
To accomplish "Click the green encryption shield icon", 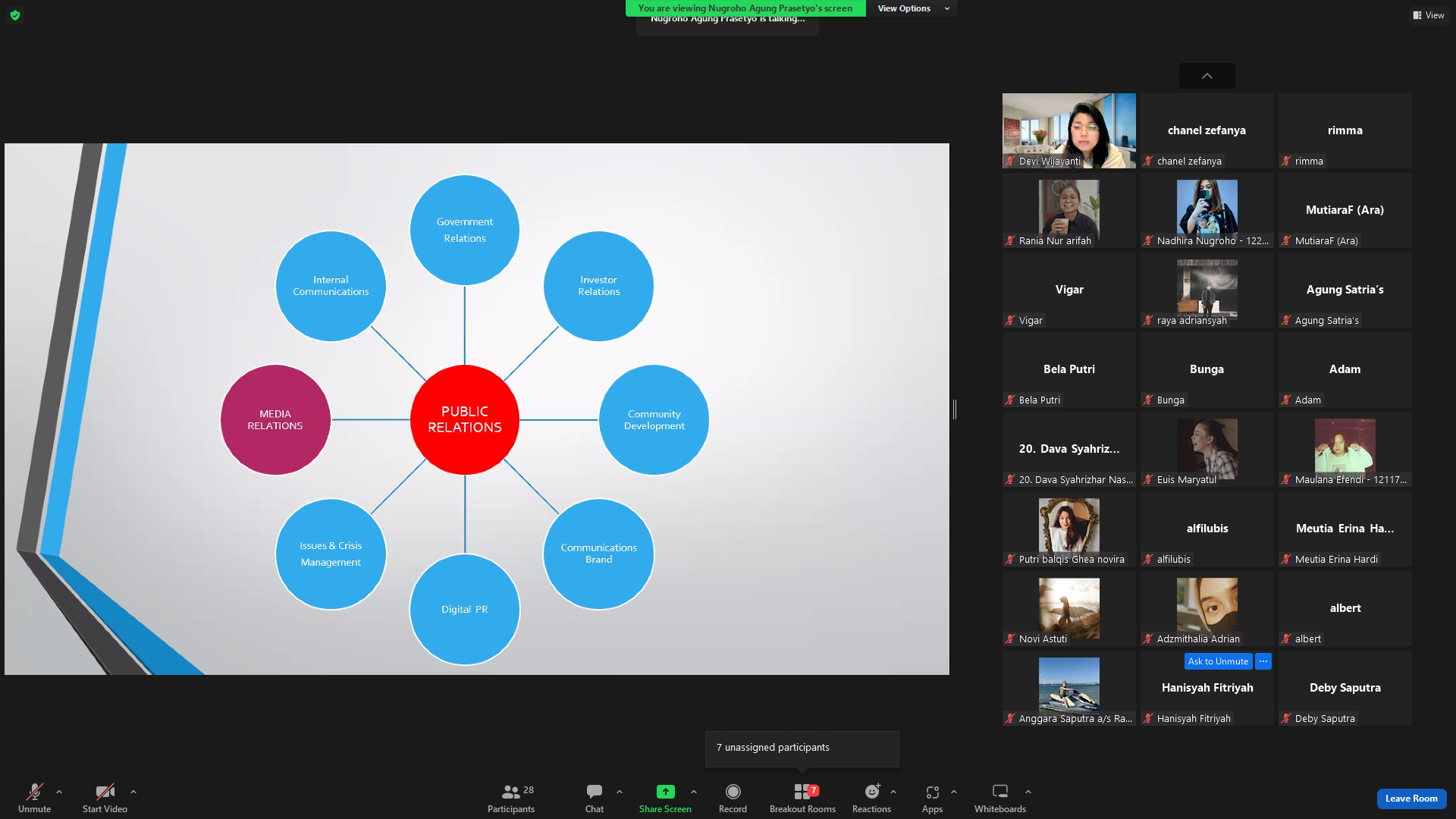I will point(15,15).
